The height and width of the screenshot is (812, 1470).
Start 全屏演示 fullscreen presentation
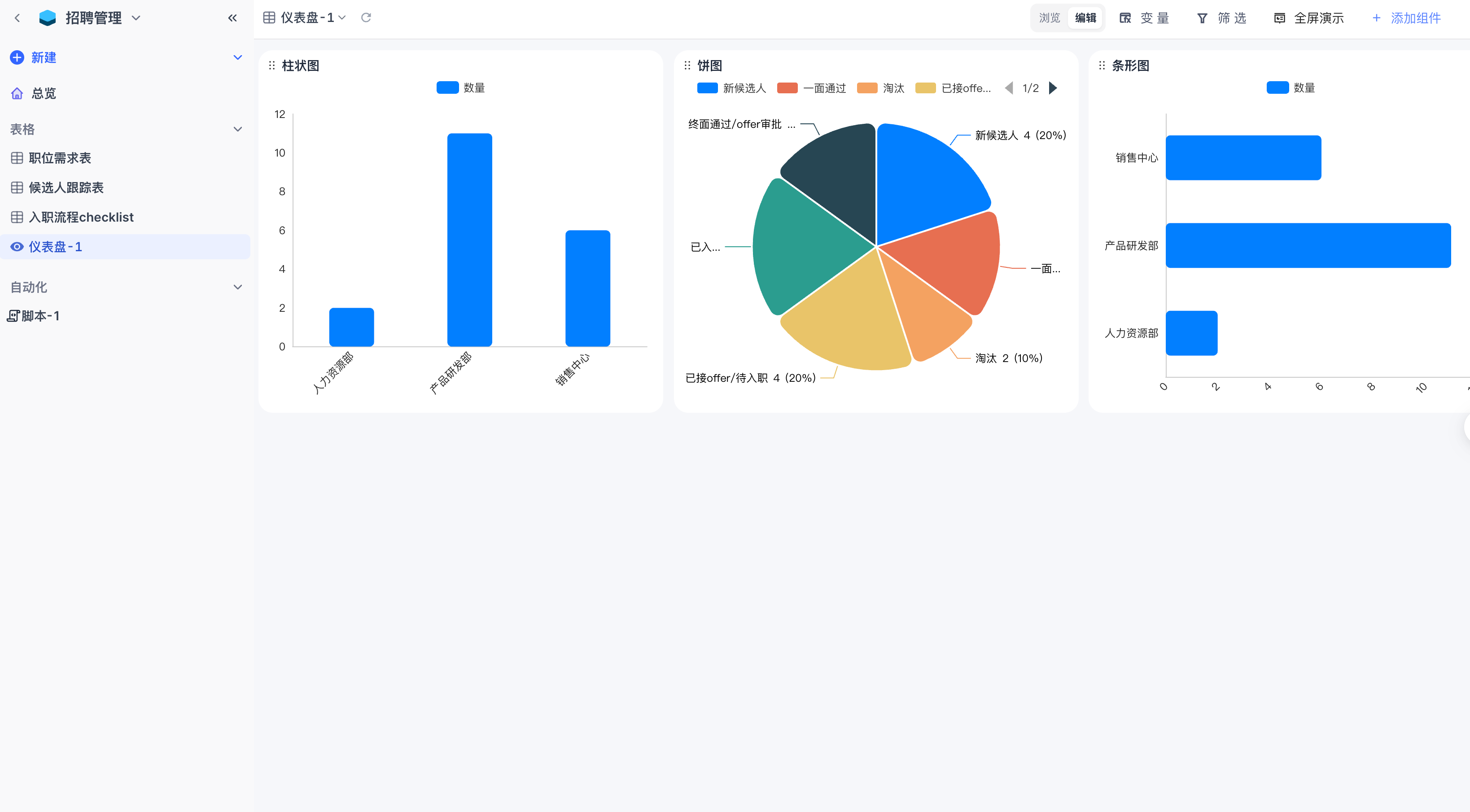tap(1308, 18)
